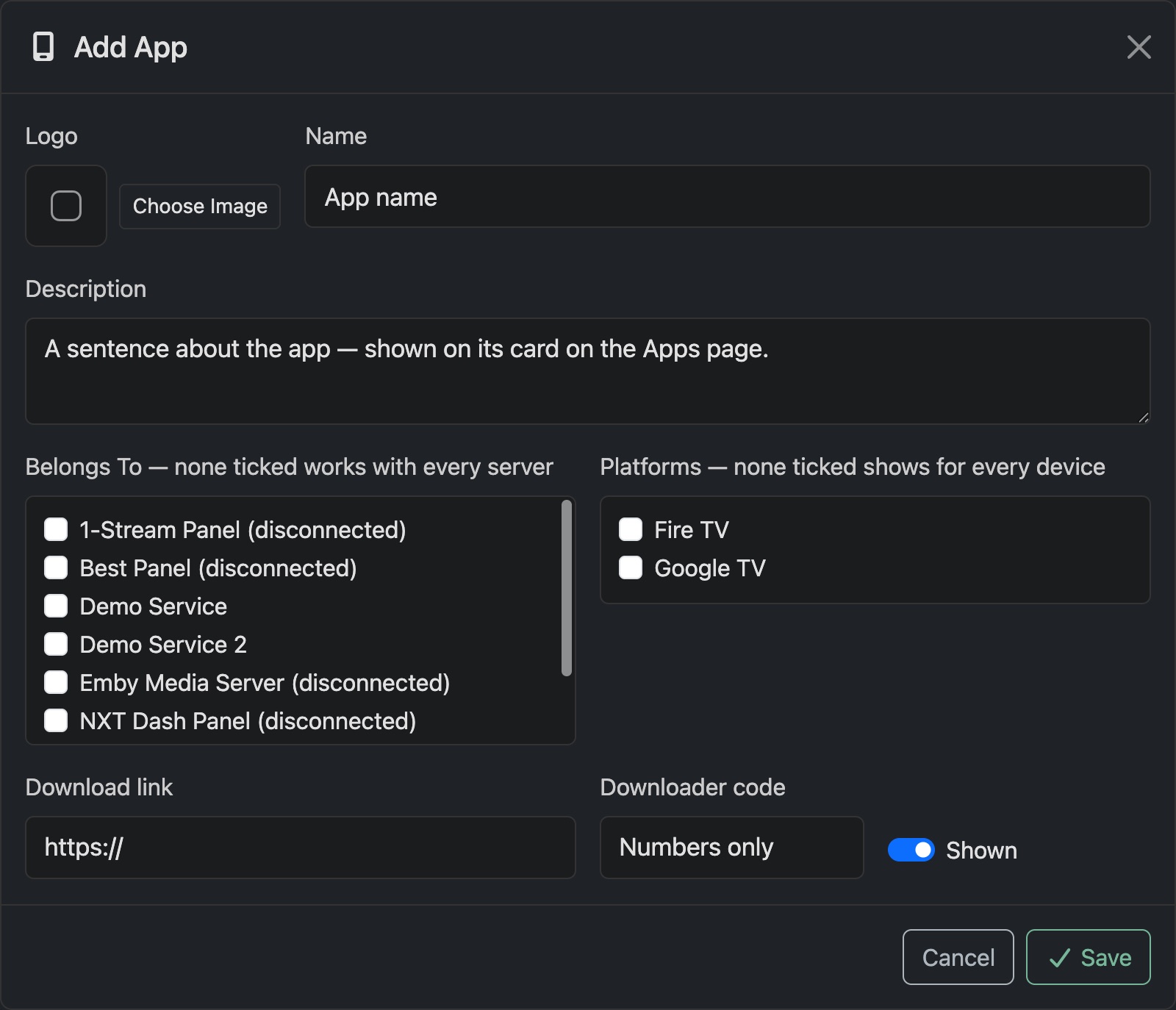Screen dimensions: 1176x1010
Task: Open the Choose Image file picker
Action: 200,207
